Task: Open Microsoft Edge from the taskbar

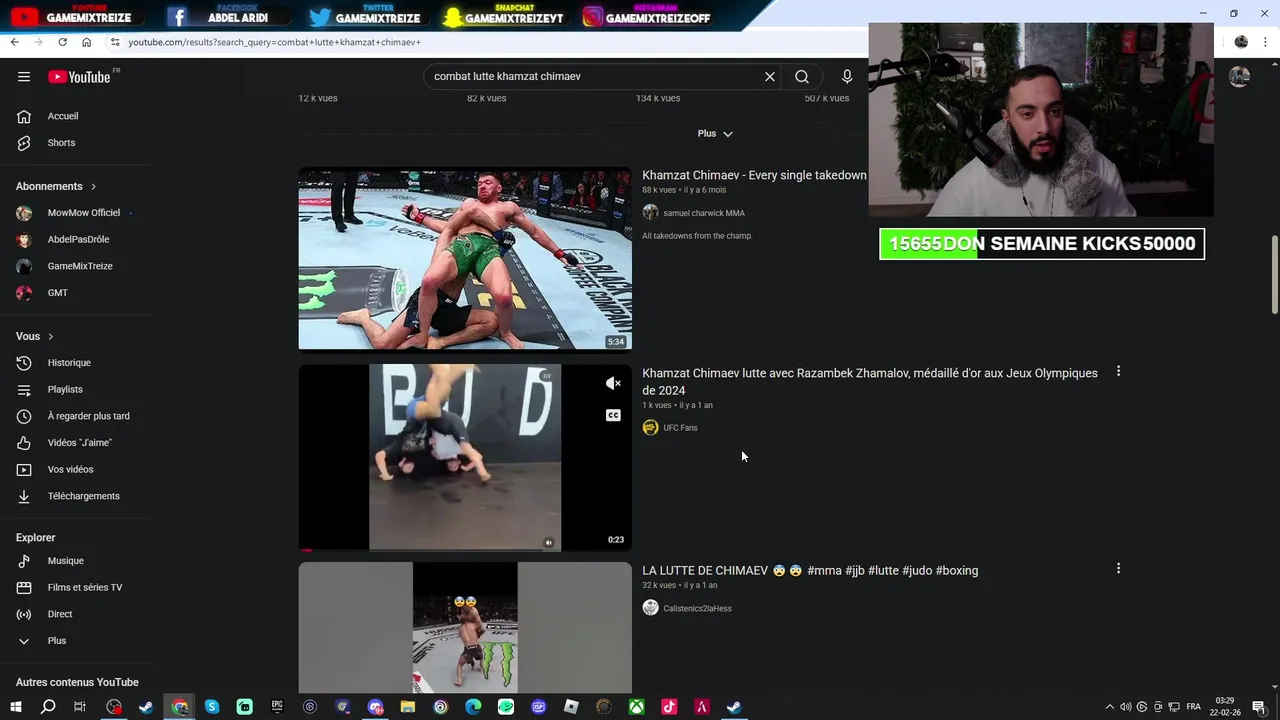Action: pos(473,707)
